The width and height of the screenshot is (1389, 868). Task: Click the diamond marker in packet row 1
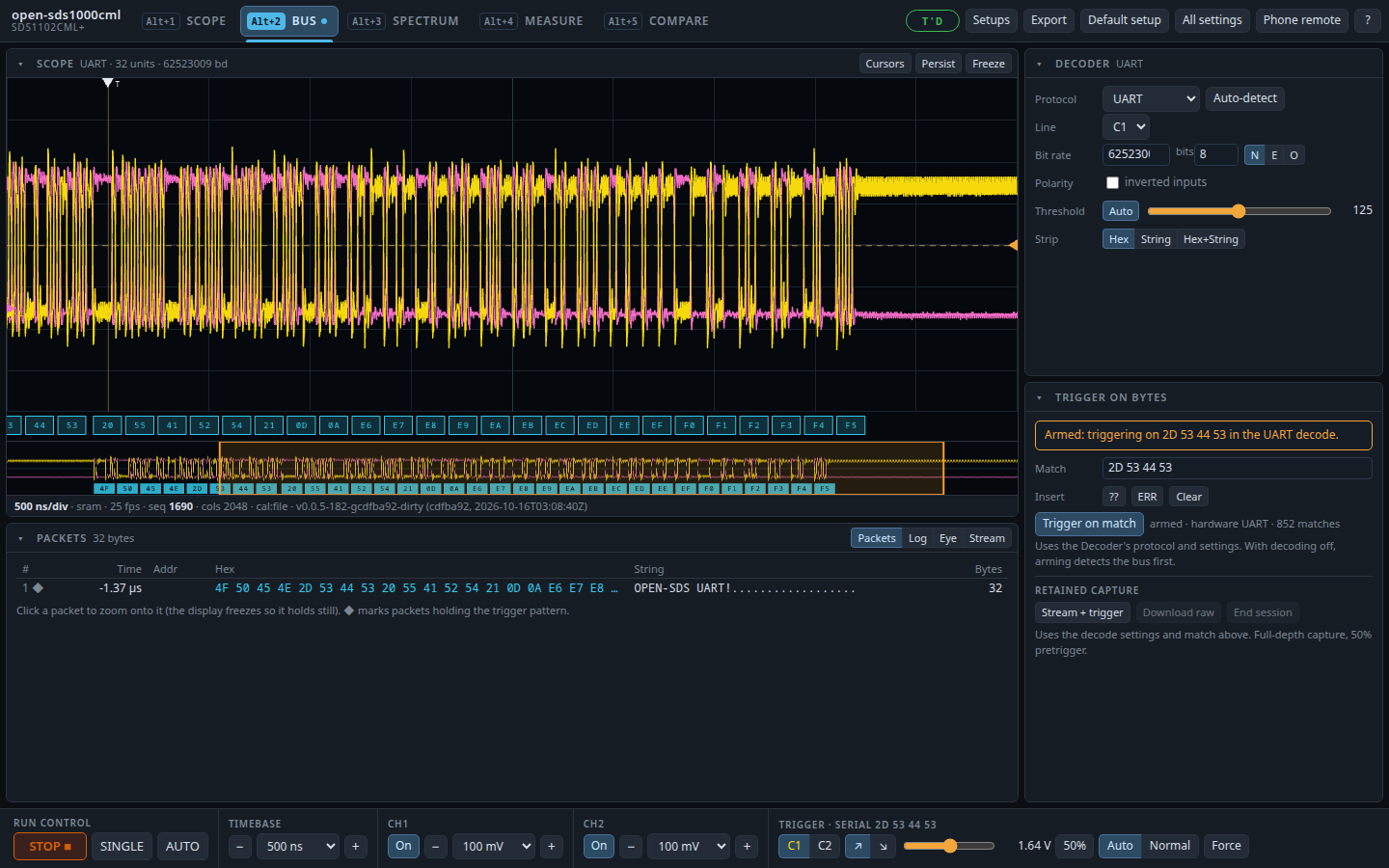(38, 587)
